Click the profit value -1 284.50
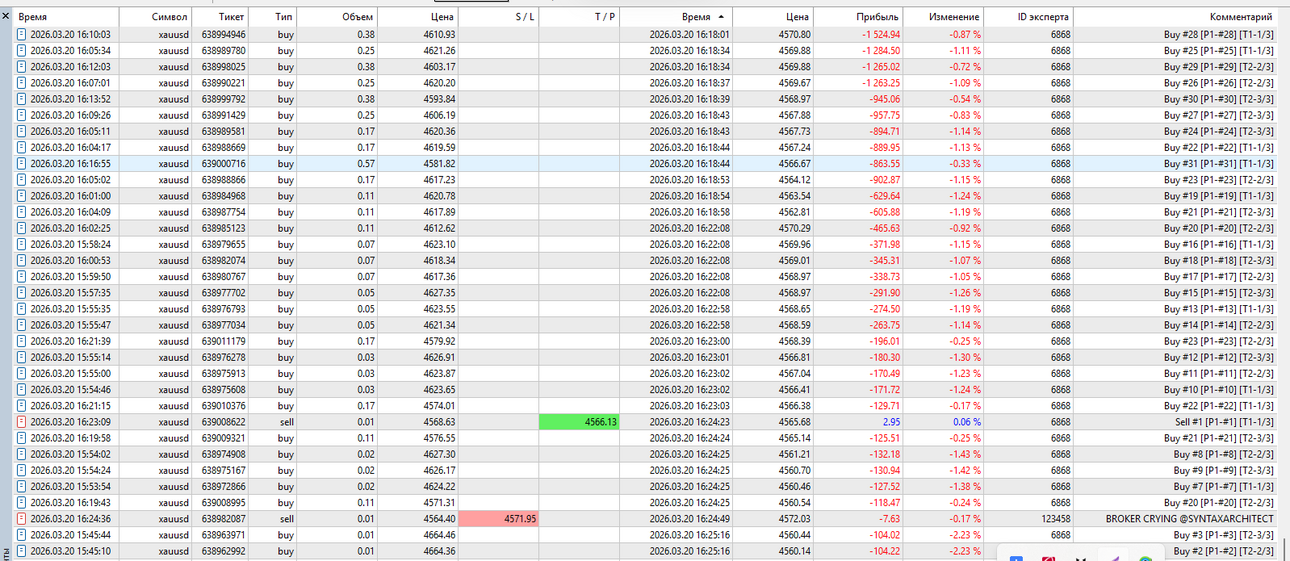The width and height of the screenshot is (1290, 561). click(x=880, y=50)
